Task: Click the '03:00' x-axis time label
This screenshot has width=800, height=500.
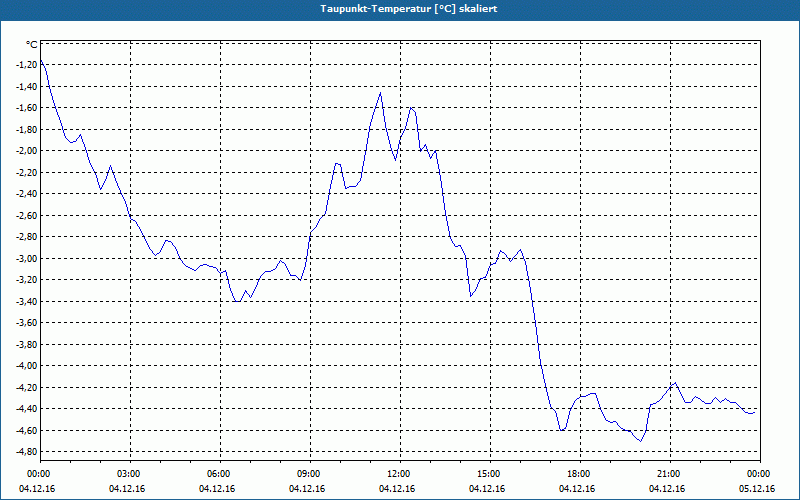Action: [x=130, y=474]
